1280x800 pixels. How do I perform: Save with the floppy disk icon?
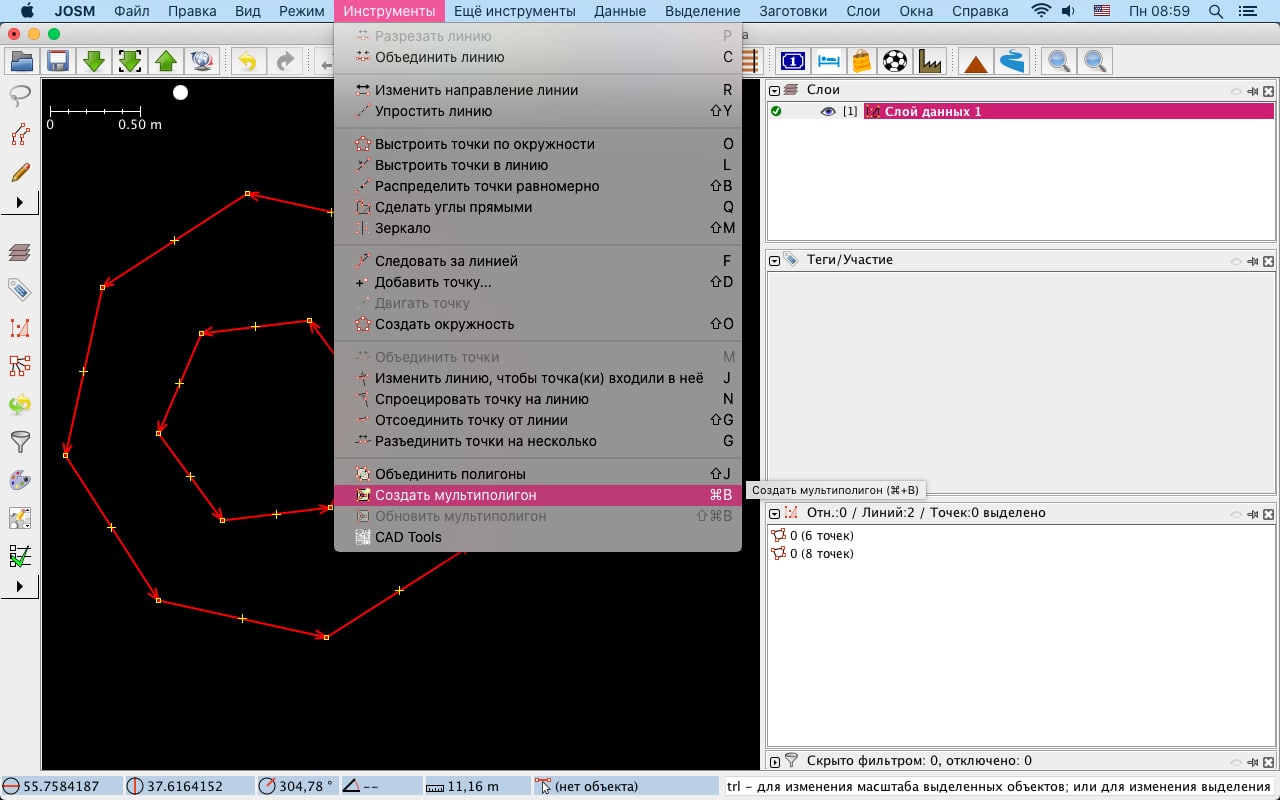(58, 61)
